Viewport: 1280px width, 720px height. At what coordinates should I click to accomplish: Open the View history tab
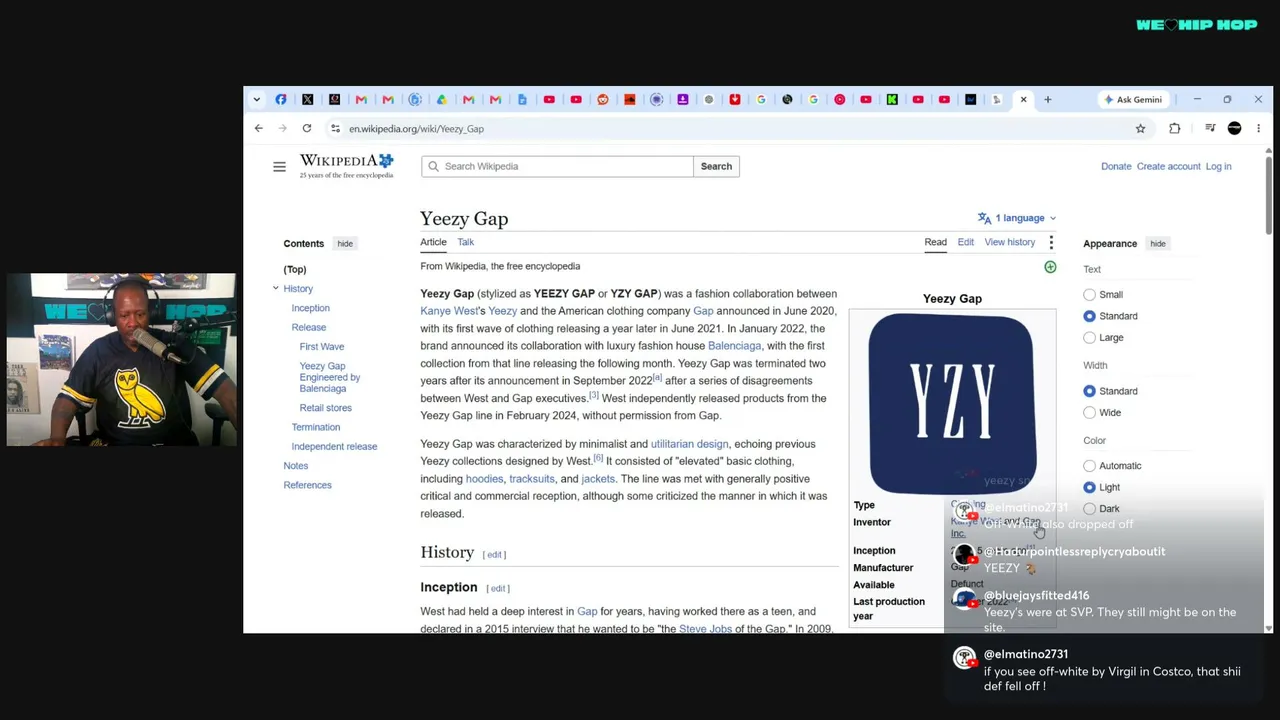click(1010, 242)
